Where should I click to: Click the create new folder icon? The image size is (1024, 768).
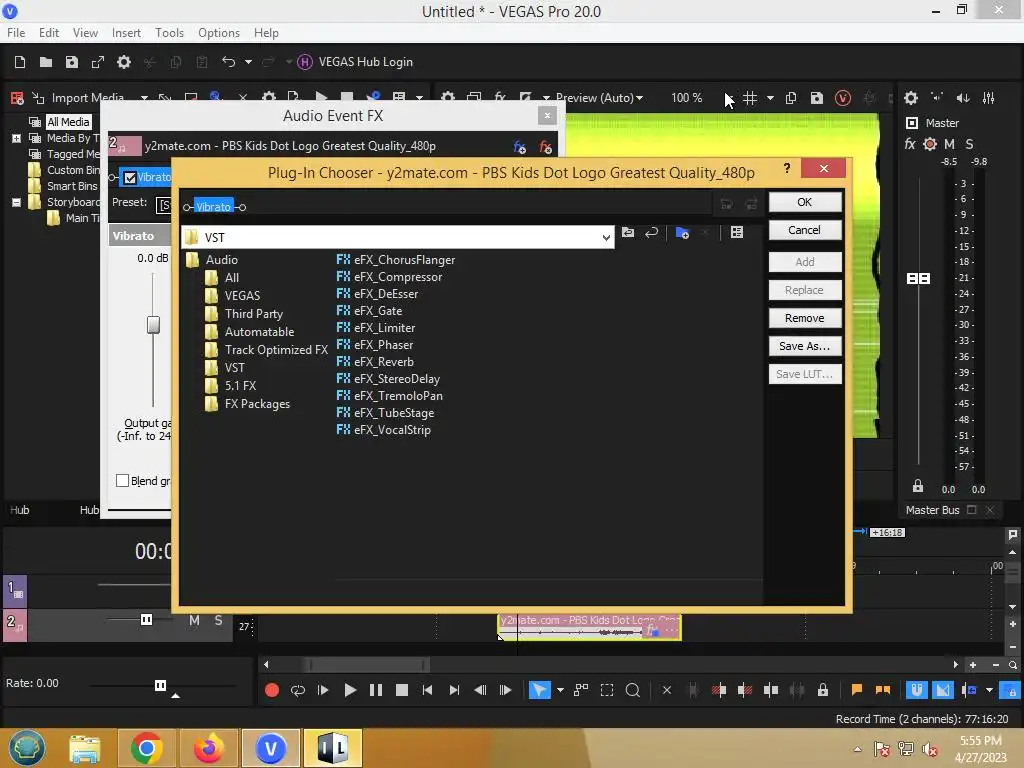coord(682,232)
